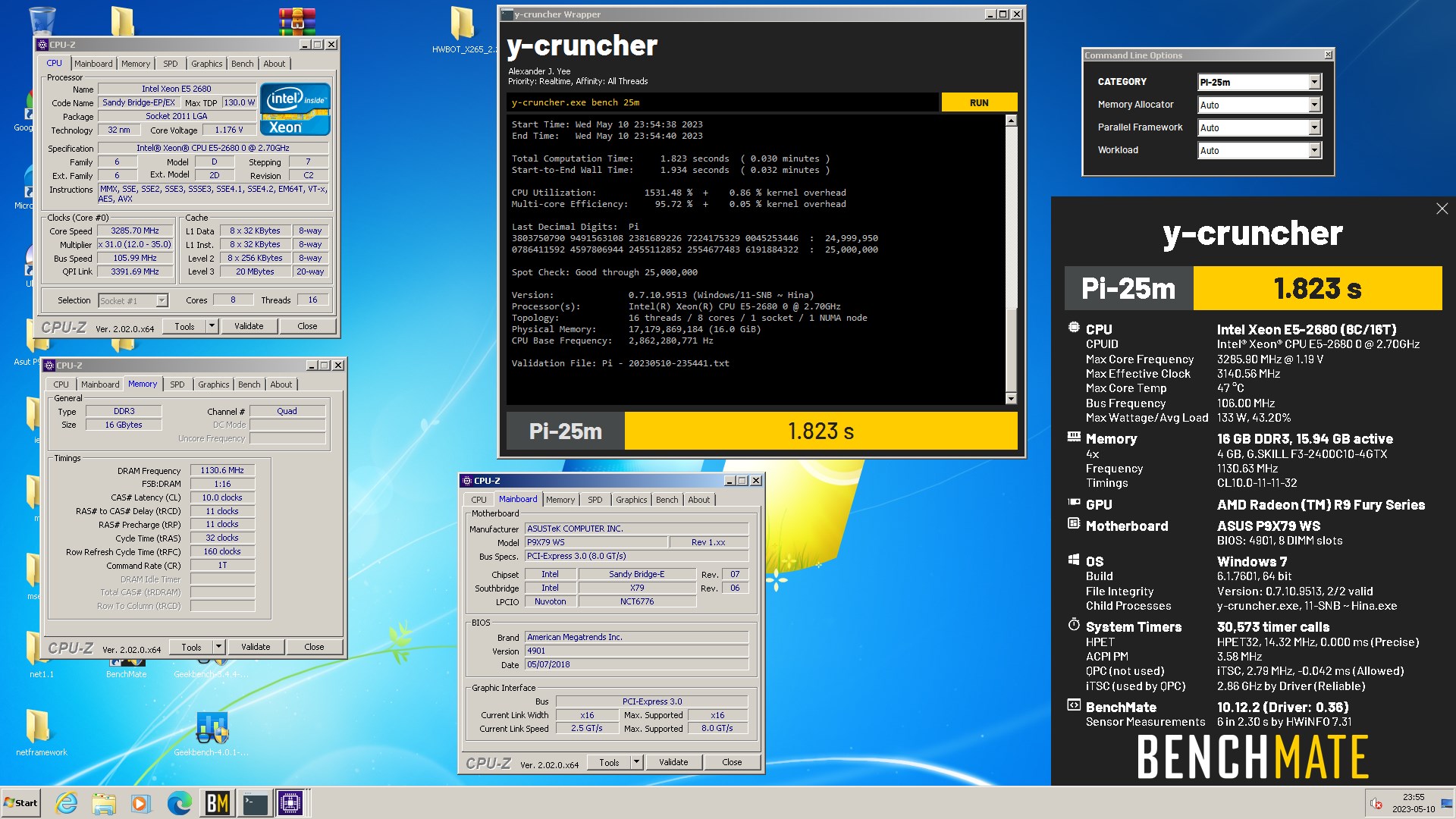Switch to SPD tab in top CPU-Z window

tap(171, 64)
